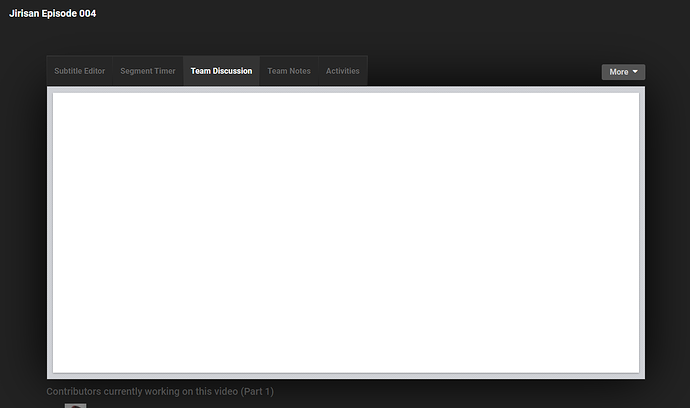Click the bottom edge of the discussion frame
This screenshot has width=690, height=408.
tap(345, 376)
